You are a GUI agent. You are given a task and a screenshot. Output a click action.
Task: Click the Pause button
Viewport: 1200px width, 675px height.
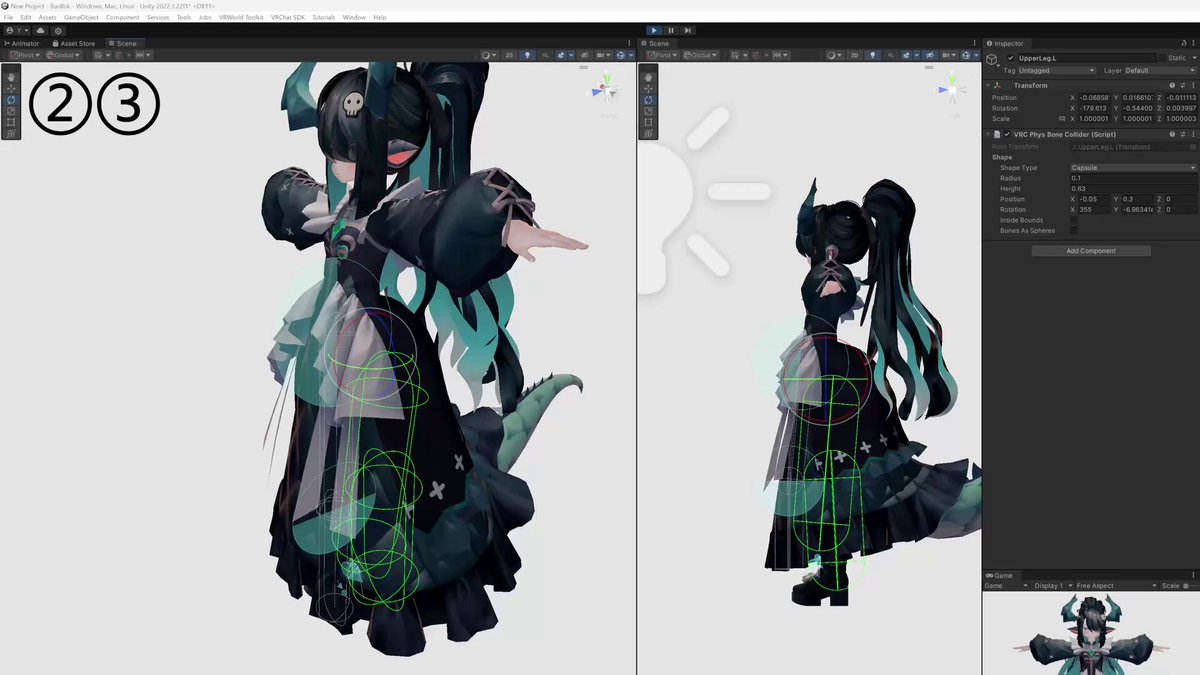pyautogui.click(x=671, y=31)
